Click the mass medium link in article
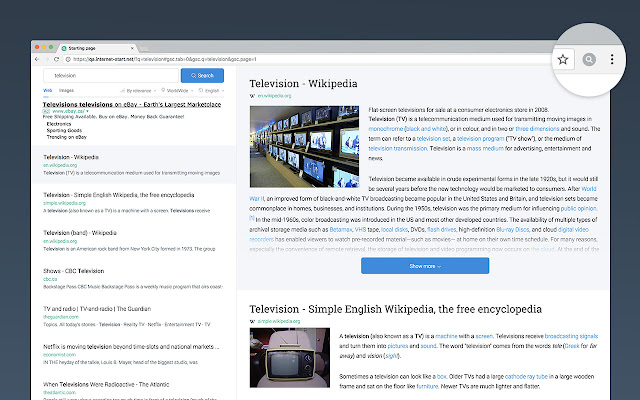 (461, 147)
